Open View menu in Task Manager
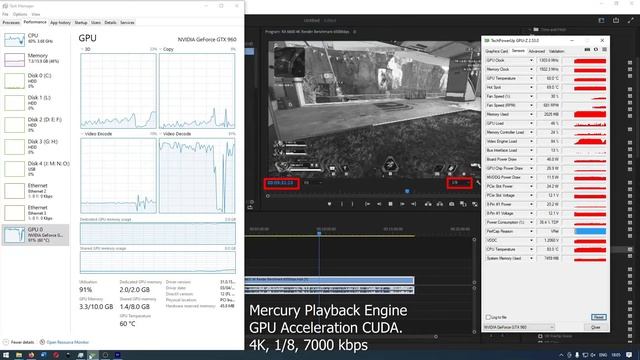The height and width of the screenshot is (360, 640). pos(36,14)
